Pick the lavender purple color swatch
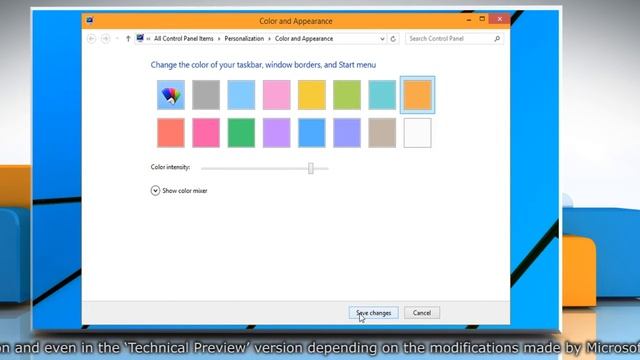Image resolution: width=640 pixels, height=360 pixels. 276,133
